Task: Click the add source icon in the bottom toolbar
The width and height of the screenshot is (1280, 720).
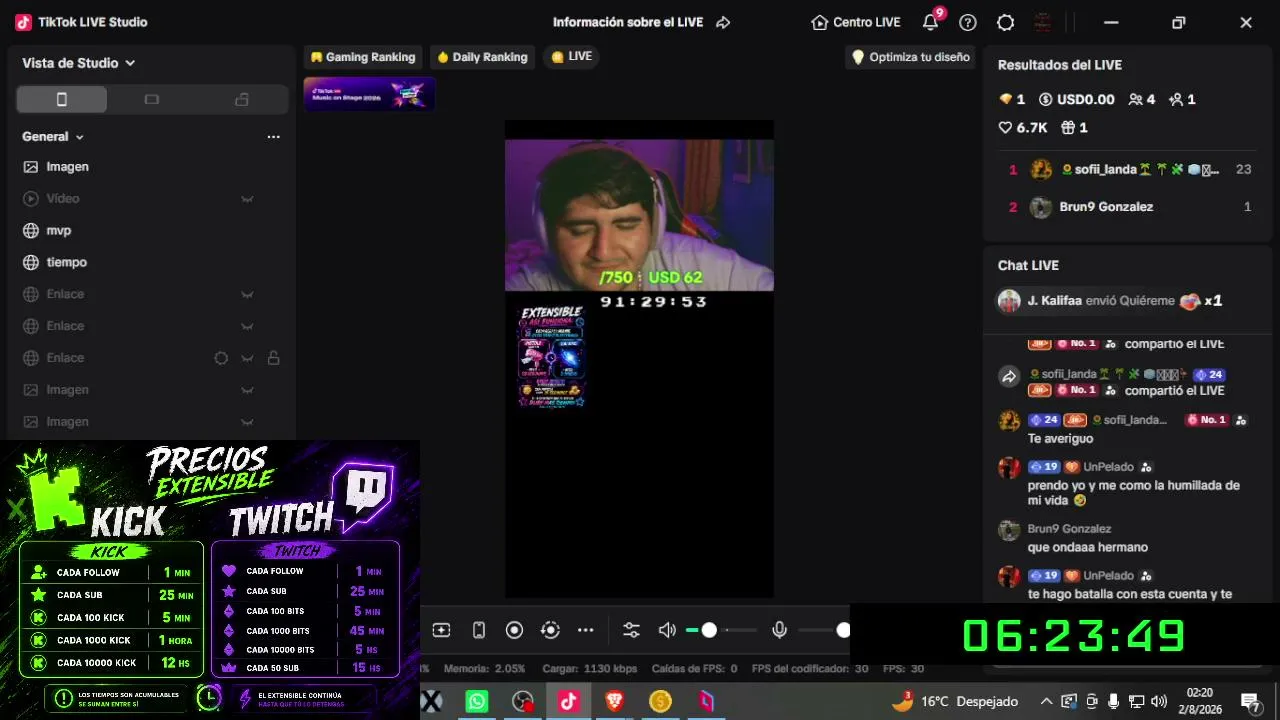Action: click(x=441, y=630)
